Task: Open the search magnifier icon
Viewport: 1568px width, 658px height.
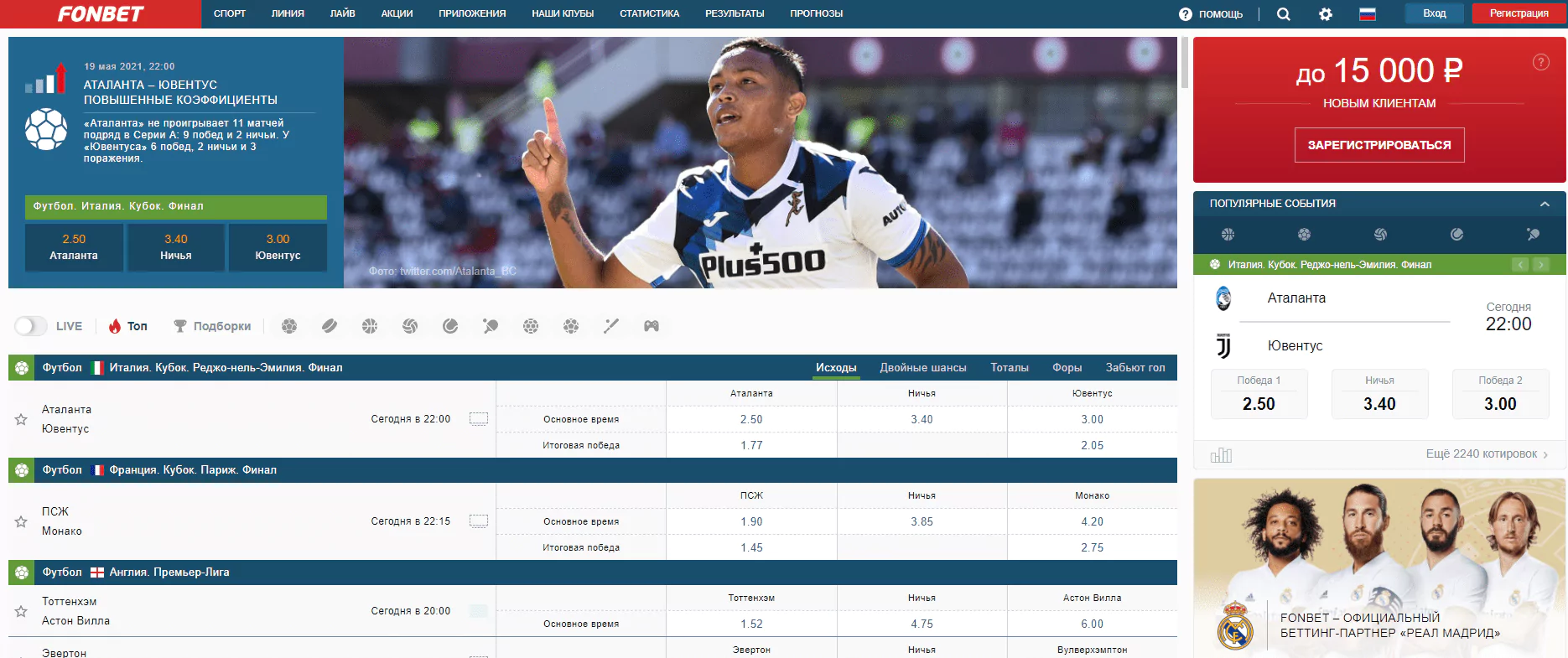Action: click(x=1283, y=14)
